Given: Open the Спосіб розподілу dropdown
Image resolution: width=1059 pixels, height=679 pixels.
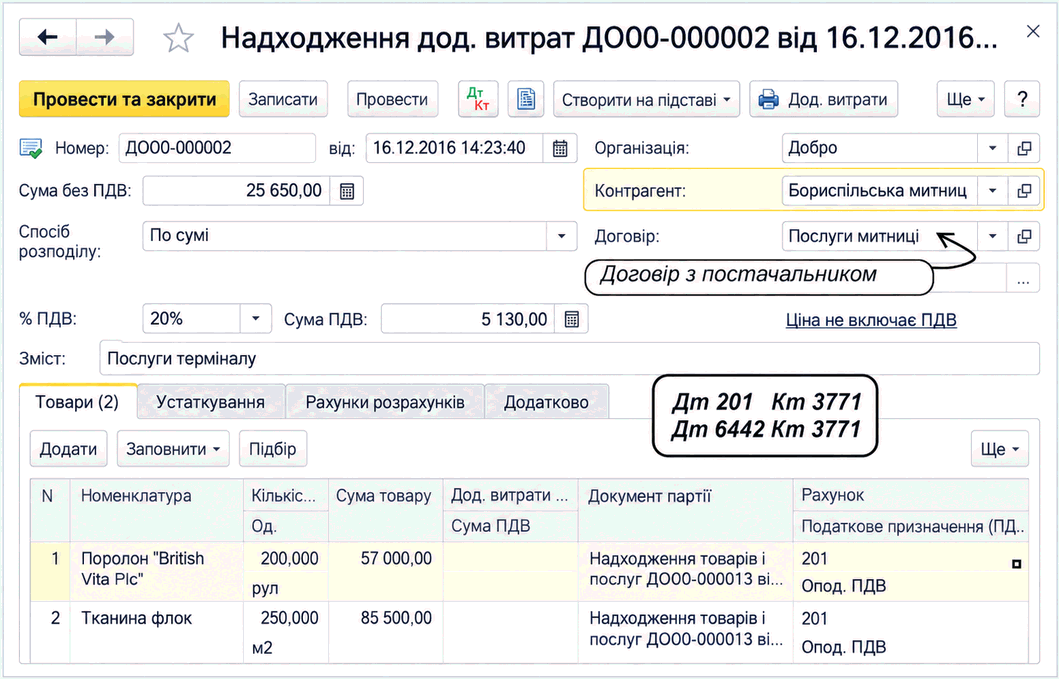Looking at the screenshot, I should tap(561, 236).
